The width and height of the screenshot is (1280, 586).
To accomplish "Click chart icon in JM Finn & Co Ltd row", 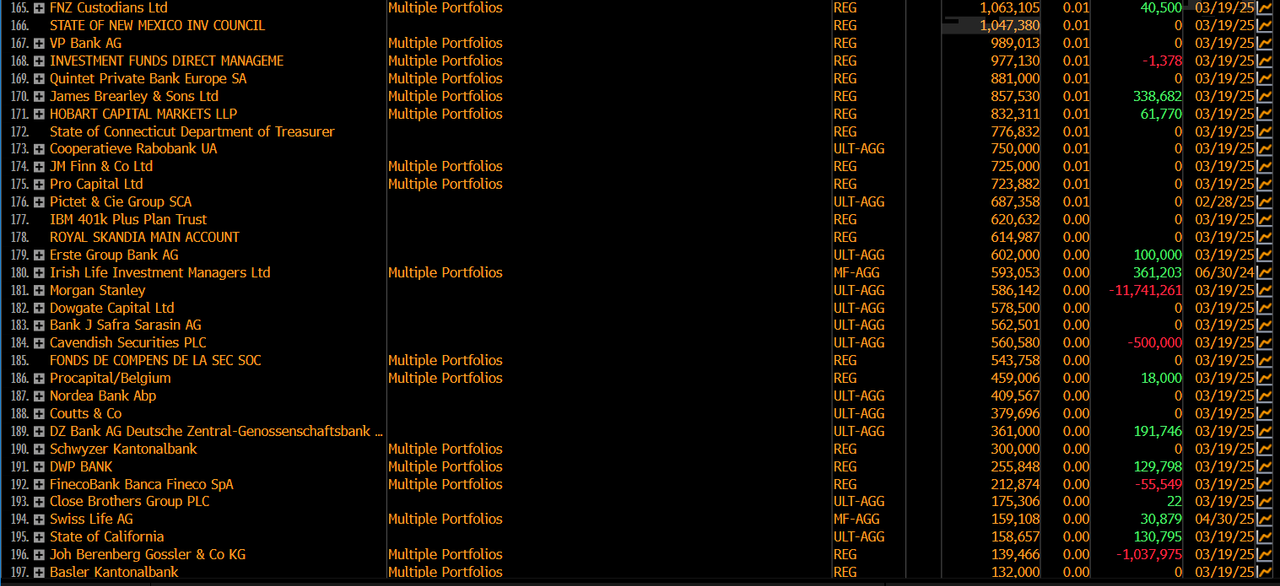I will pyautogui.click(x=1264, y=166).
